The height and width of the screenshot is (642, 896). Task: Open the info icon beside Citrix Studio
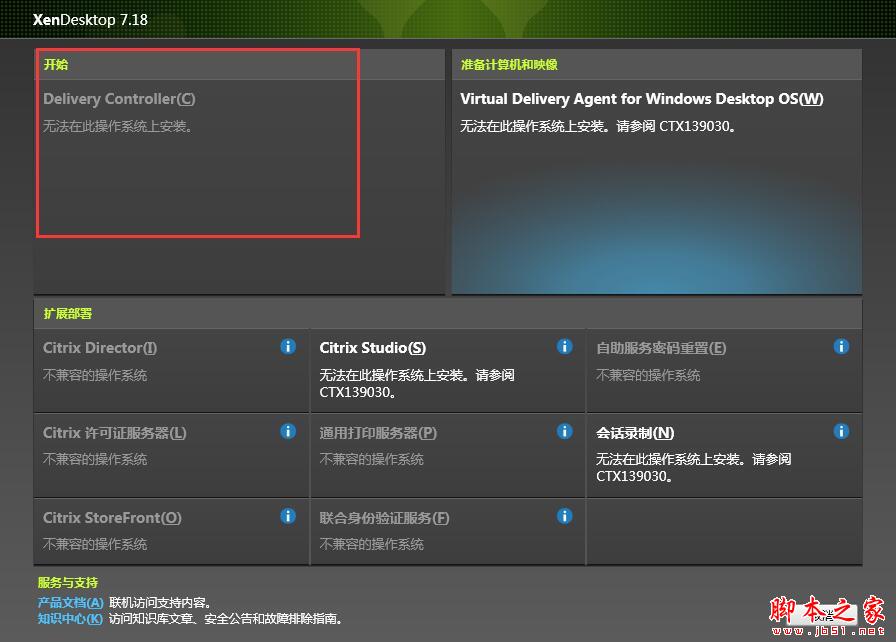coord(565,346)
